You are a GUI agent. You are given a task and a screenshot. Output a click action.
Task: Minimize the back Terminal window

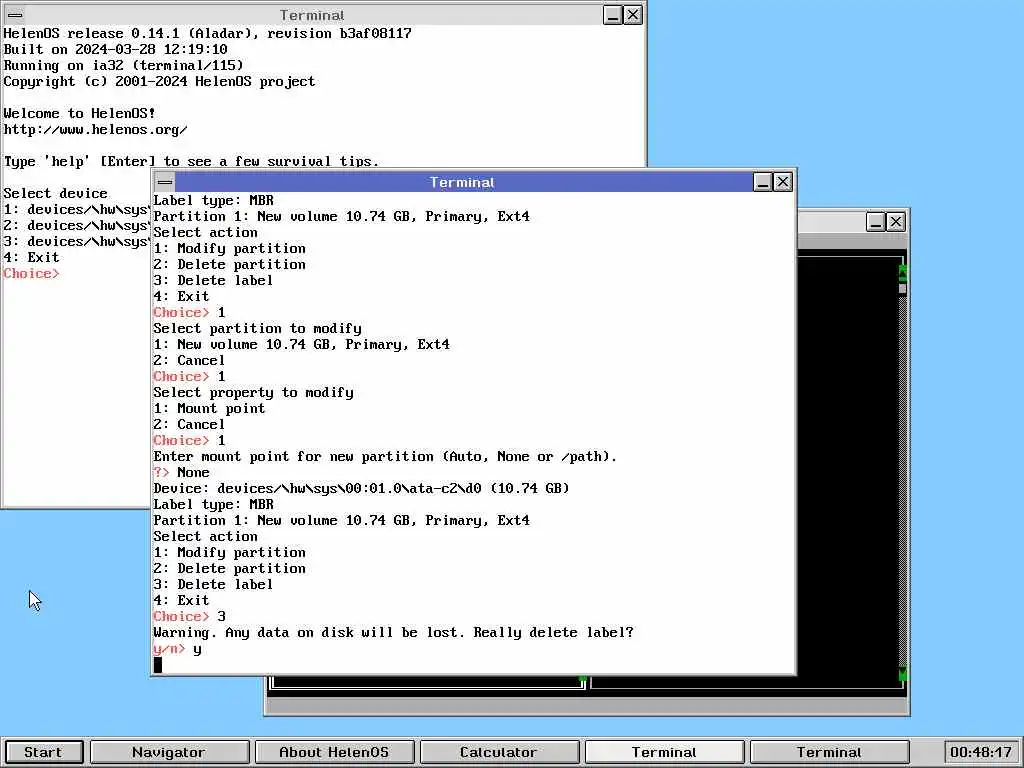pyautogui.click(x=613, y=15)
